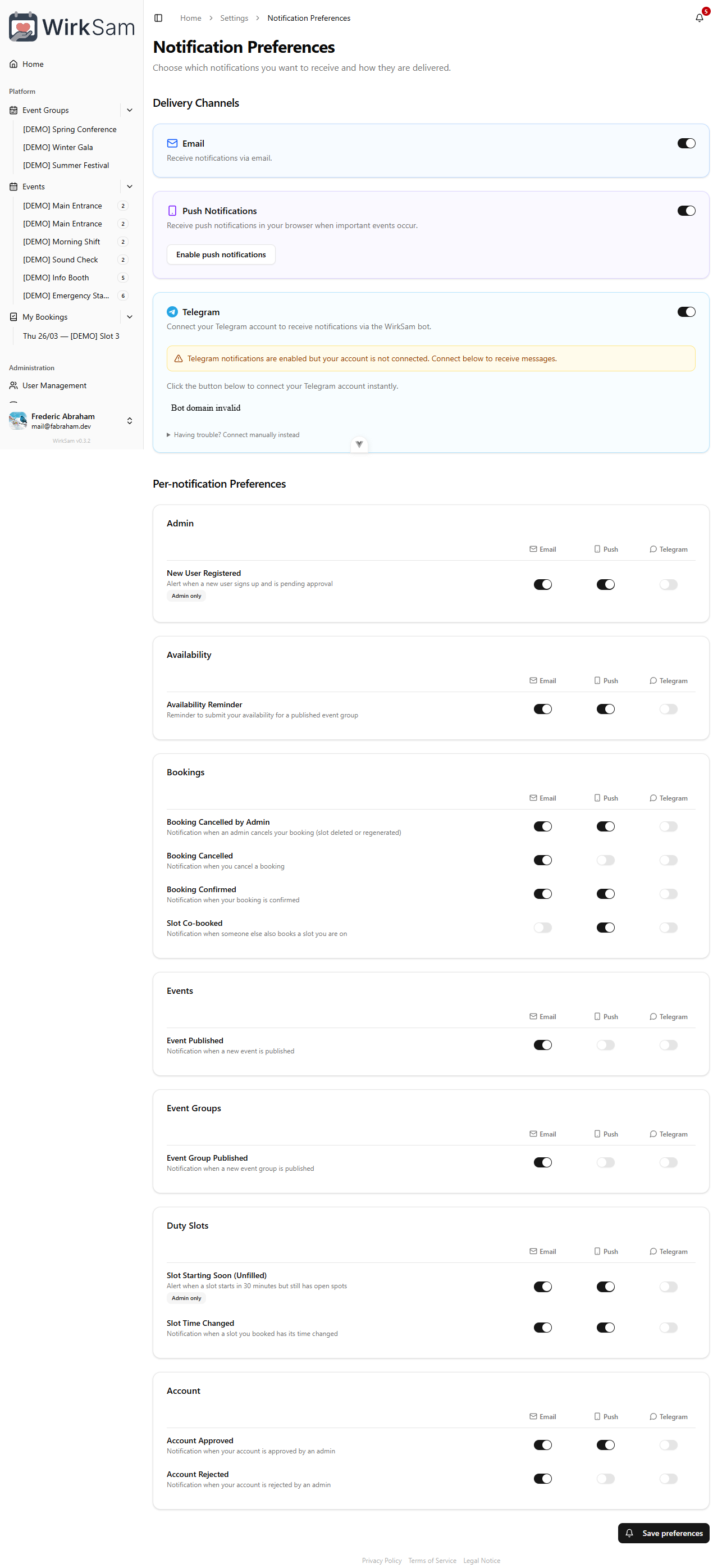Click Enable push notifications button

click(x=221, y=255)
